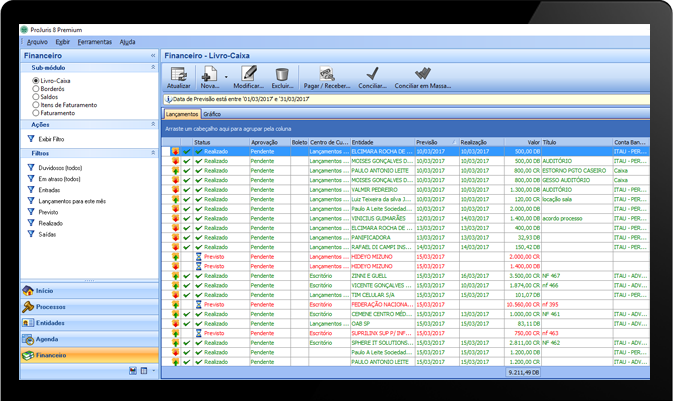Click the VINICIUS GUIMARÃES entity cell
Screen dimensions: 673x401
coord(382,219)
